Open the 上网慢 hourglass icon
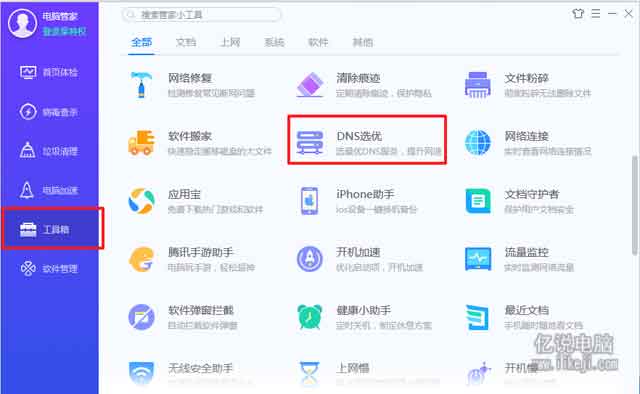 (309, 374)
